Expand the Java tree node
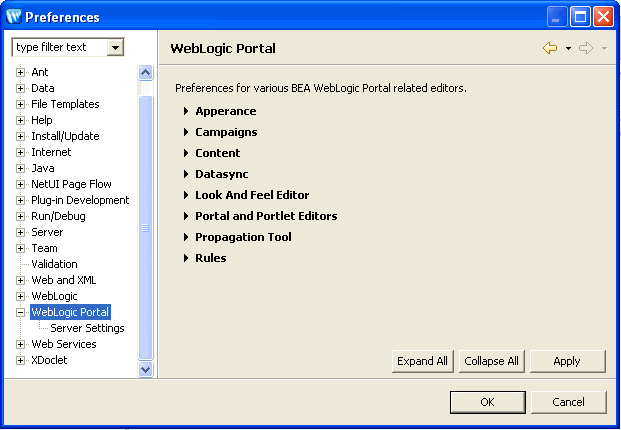 click(x=20, y=169)
